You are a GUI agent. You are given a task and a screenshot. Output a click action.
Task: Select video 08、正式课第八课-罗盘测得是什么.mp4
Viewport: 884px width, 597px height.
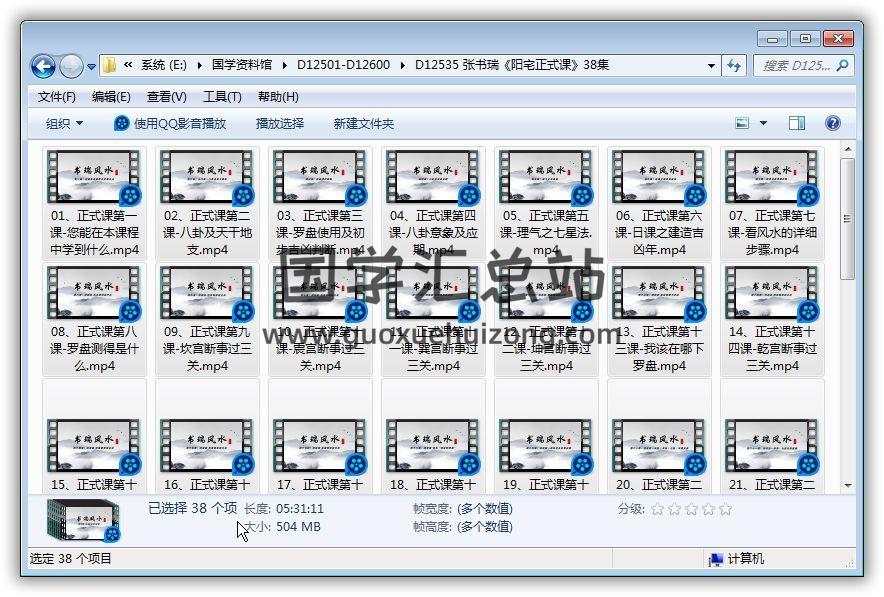click(x=94, y=319)
